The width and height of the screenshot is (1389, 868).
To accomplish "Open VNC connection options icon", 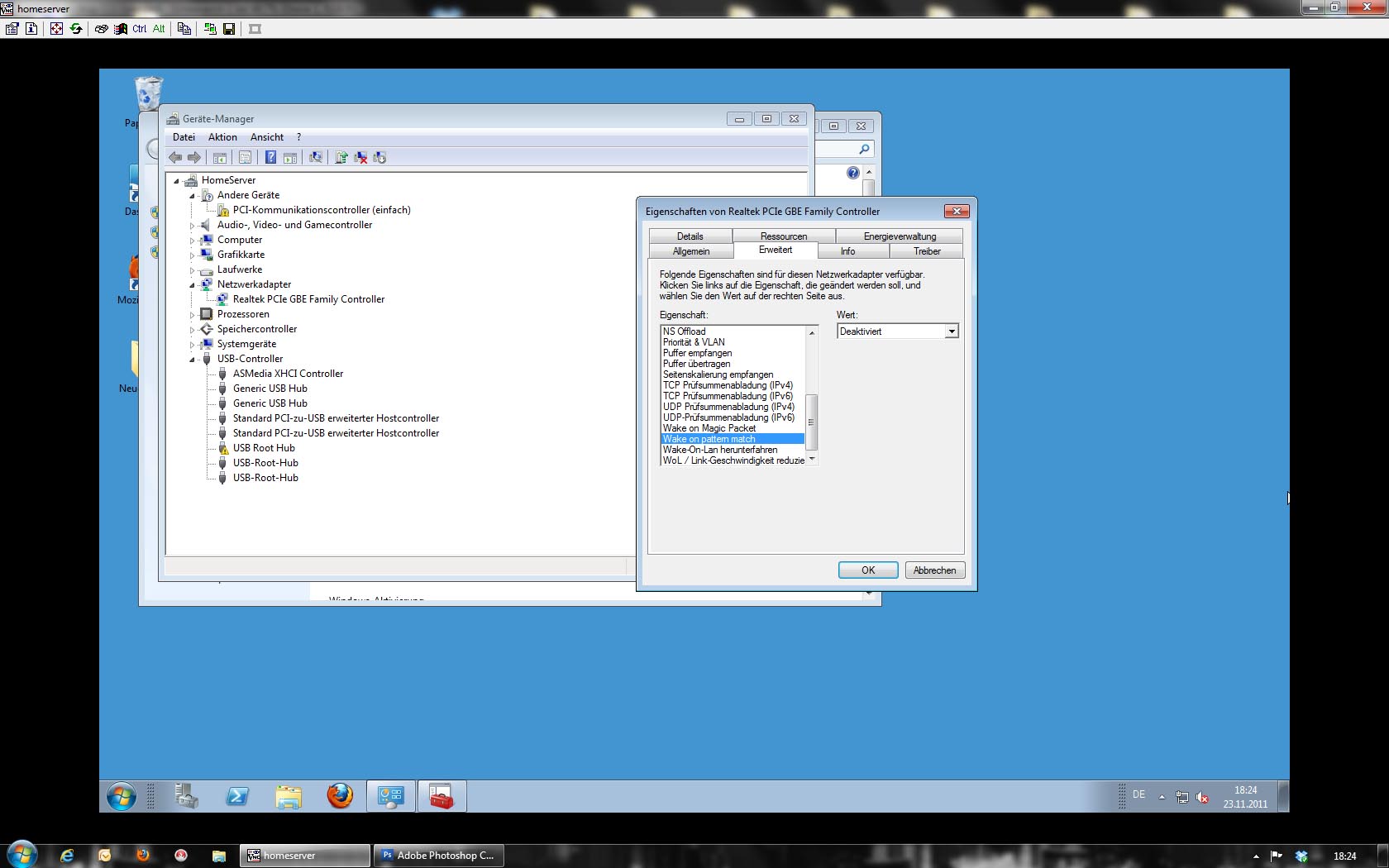I will tap(12, 29).
